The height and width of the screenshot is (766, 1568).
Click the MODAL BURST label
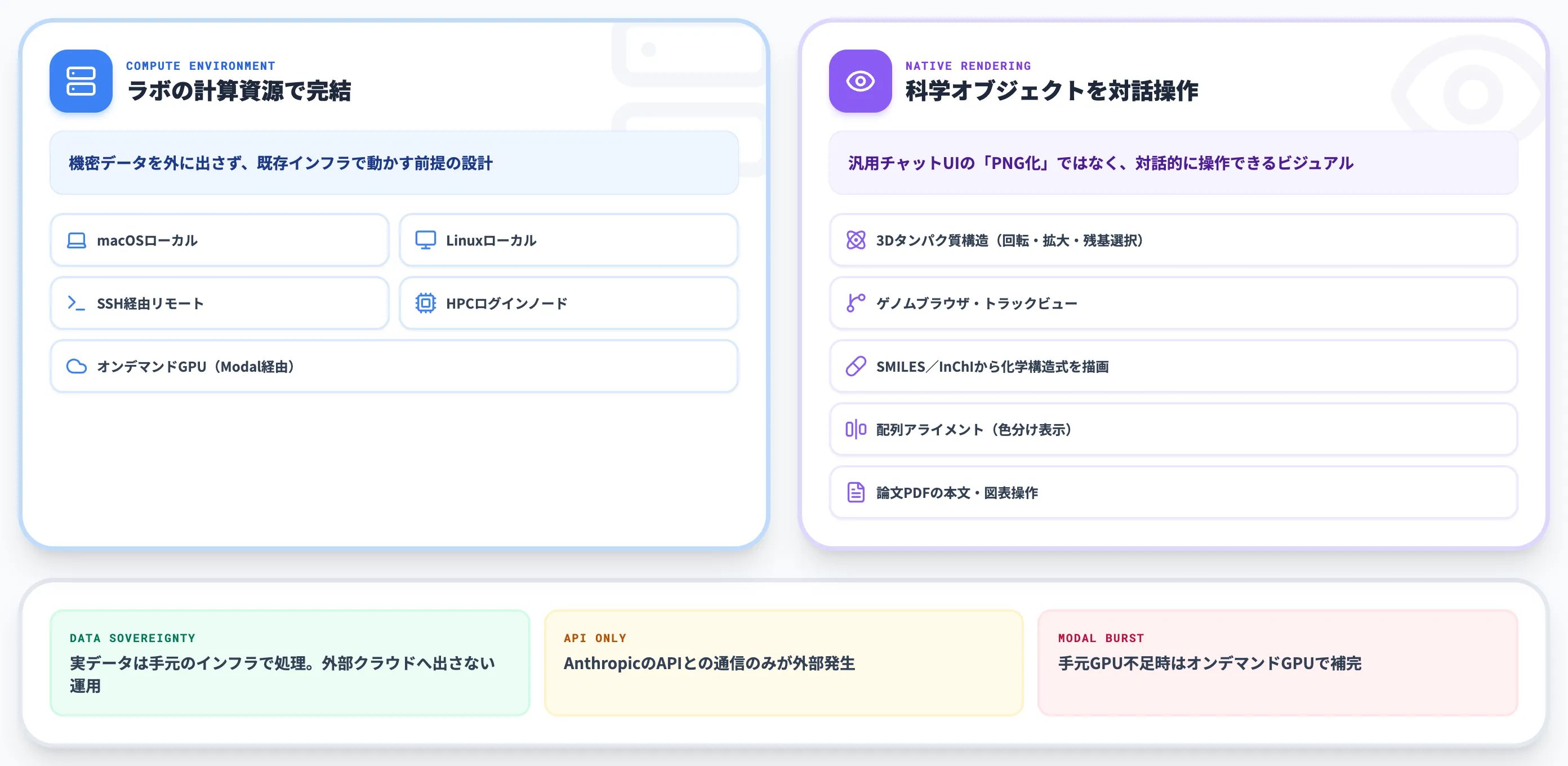[1101, 638]
